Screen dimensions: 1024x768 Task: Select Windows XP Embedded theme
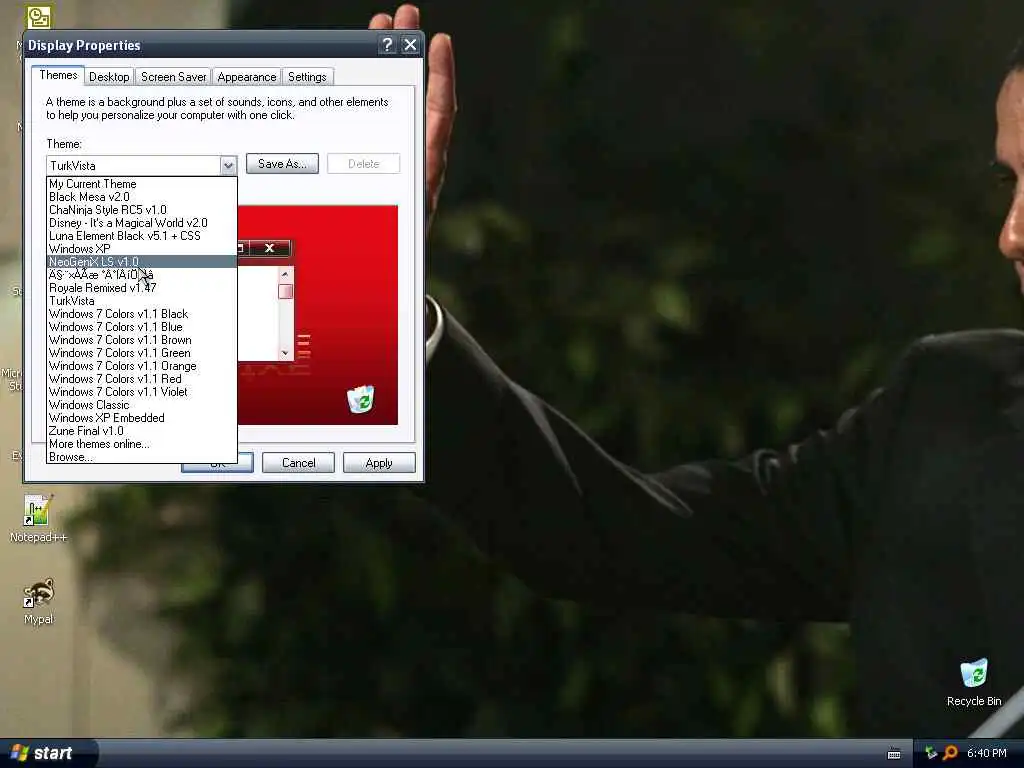pos(142,418)
